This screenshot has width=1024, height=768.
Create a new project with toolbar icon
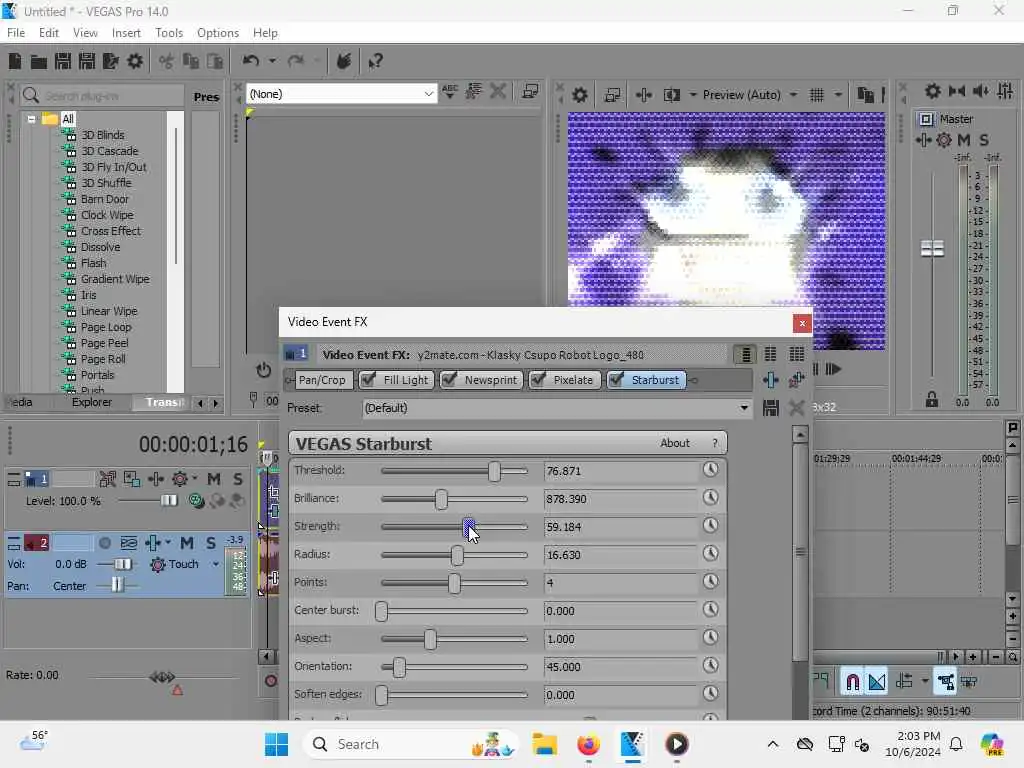point(15,61)
